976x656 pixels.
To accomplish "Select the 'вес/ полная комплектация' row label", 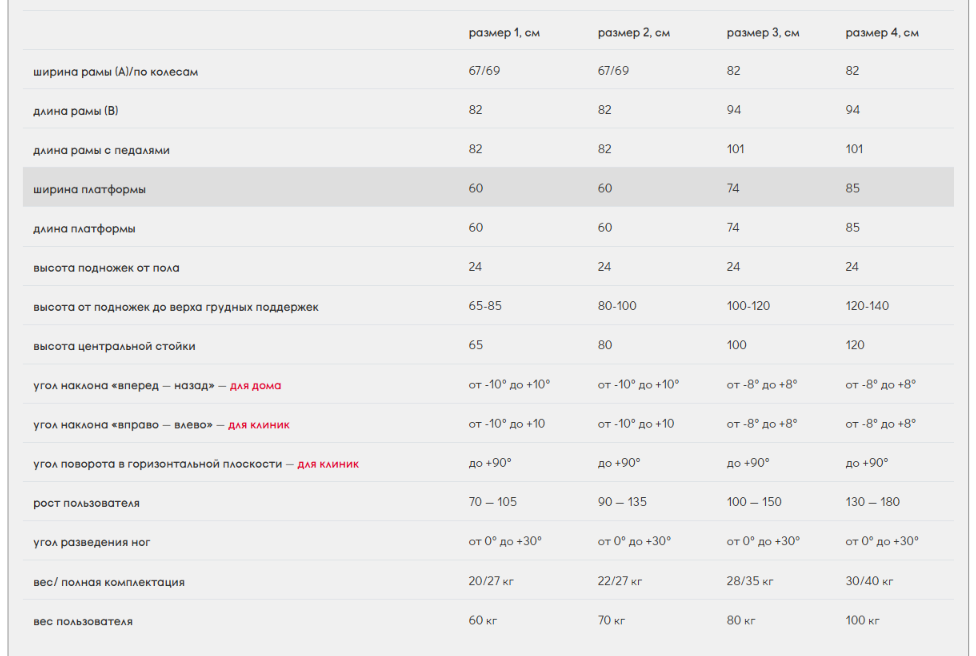I will [109, 582].
